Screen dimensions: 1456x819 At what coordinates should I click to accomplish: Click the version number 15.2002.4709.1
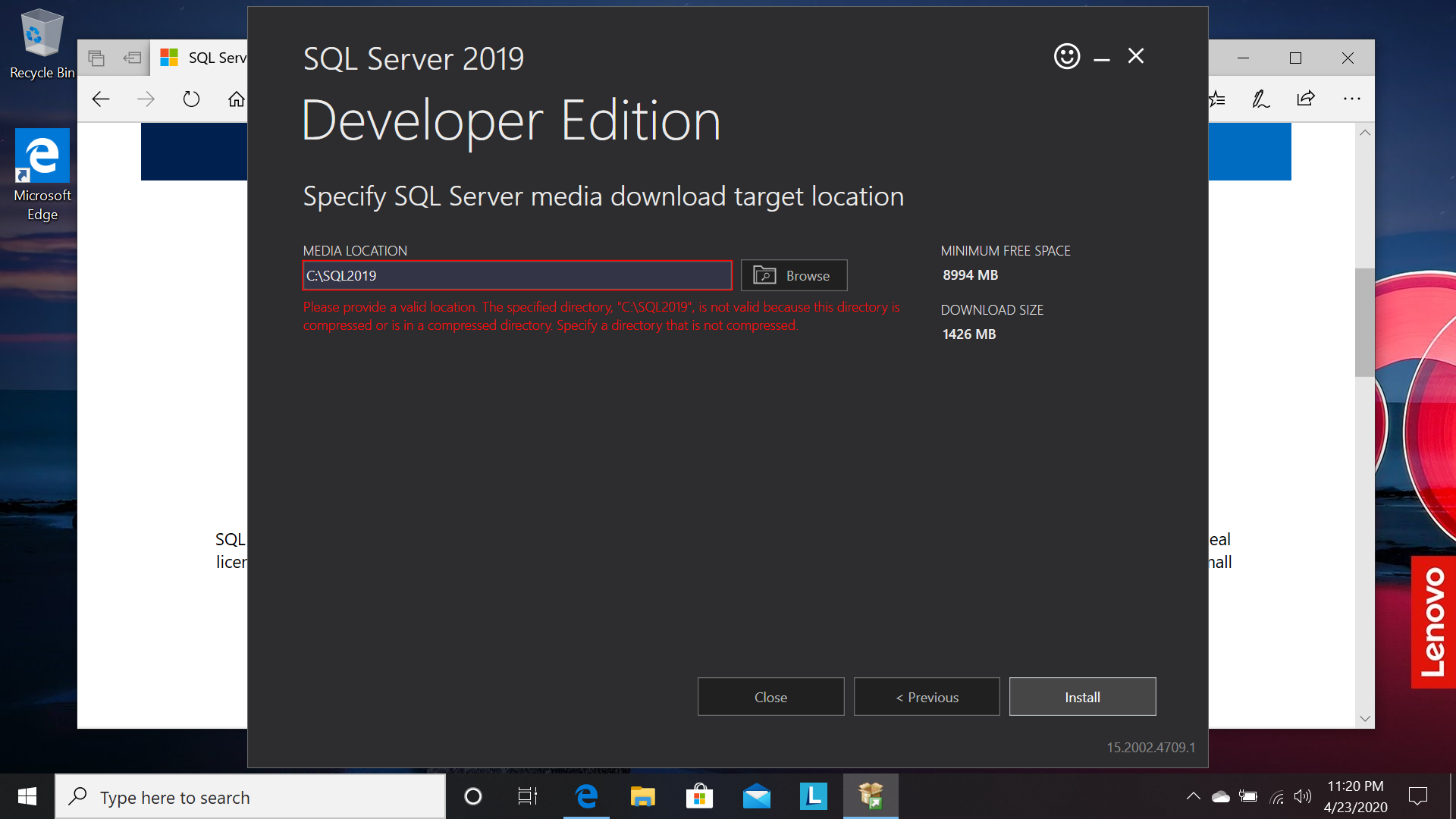pos(1150,748)
